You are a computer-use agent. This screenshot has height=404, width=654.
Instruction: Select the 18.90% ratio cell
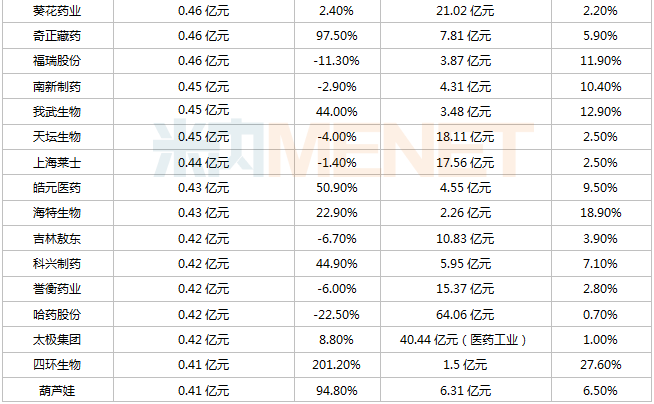[x=601, y=213]
